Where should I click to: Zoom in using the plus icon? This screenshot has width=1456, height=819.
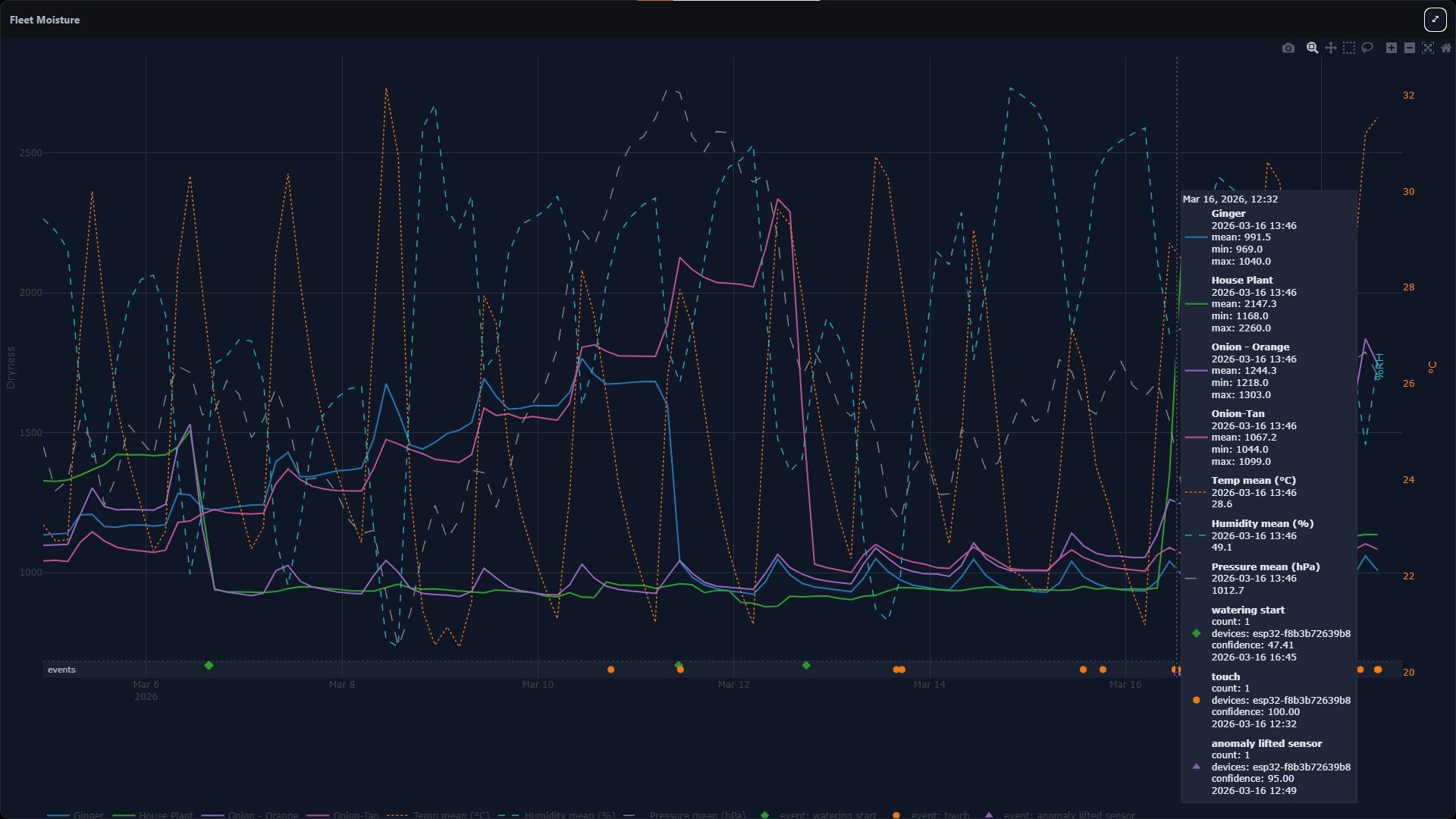click(x=1392, y=48)
